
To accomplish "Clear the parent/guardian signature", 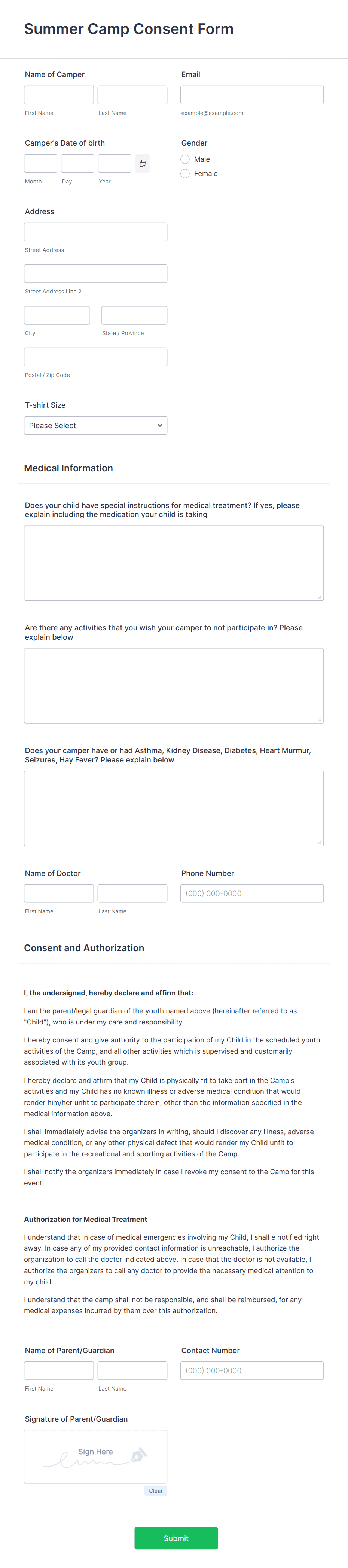I will point(156,1491).
